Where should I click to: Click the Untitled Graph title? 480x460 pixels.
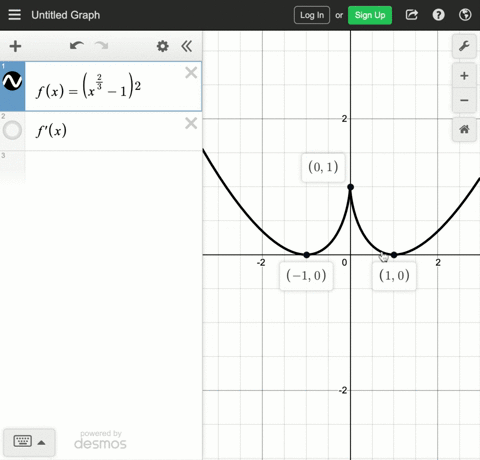click(66, 15)
